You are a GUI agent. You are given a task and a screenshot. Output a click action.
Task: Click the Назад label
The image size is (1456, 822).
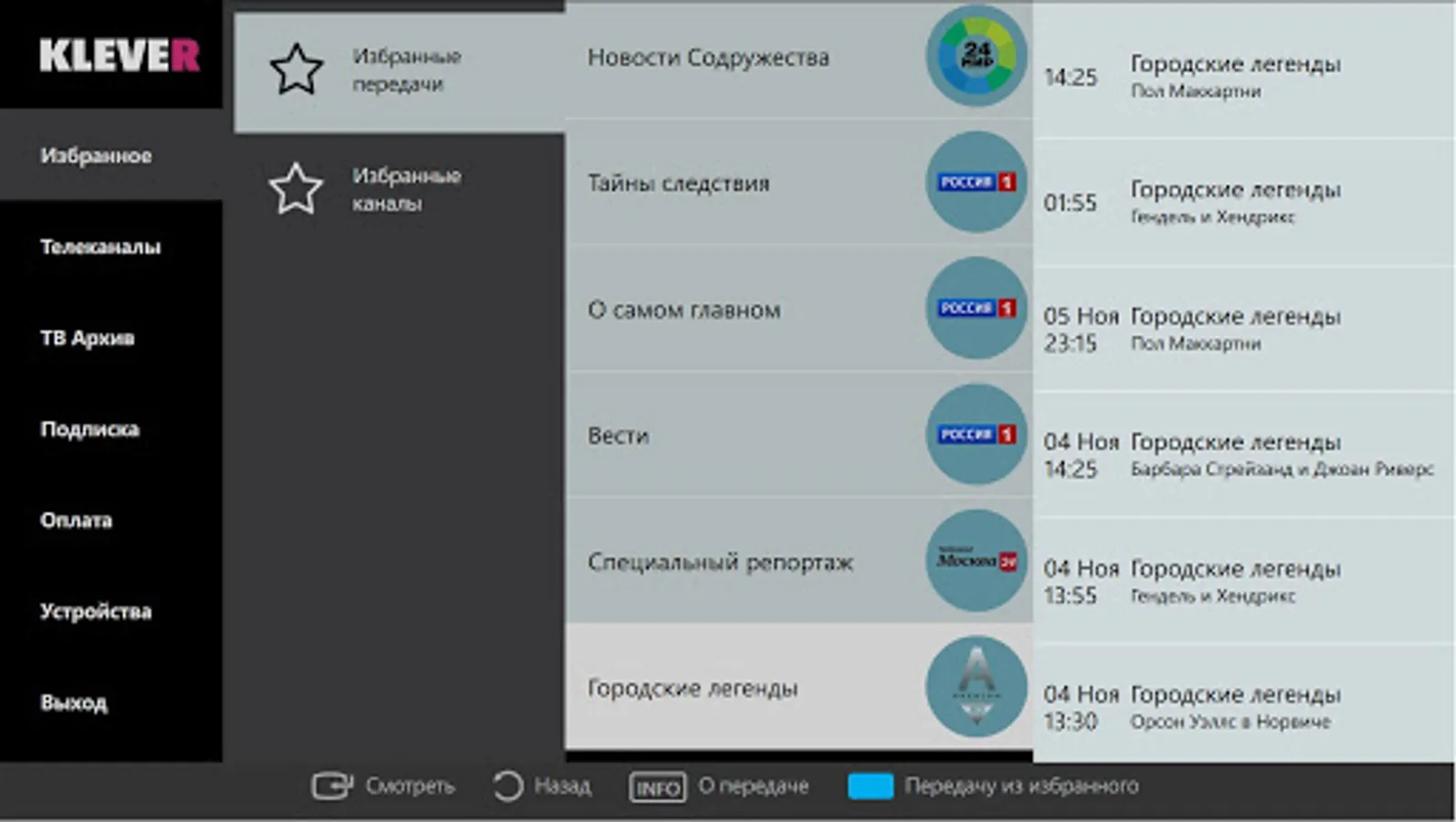[x=562, y=785]
